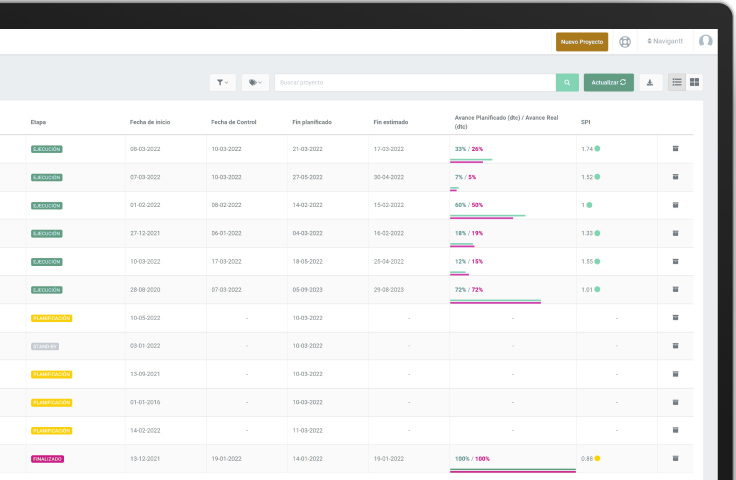Click archive icon on the 0.88 SPI row

pos(675,458)
